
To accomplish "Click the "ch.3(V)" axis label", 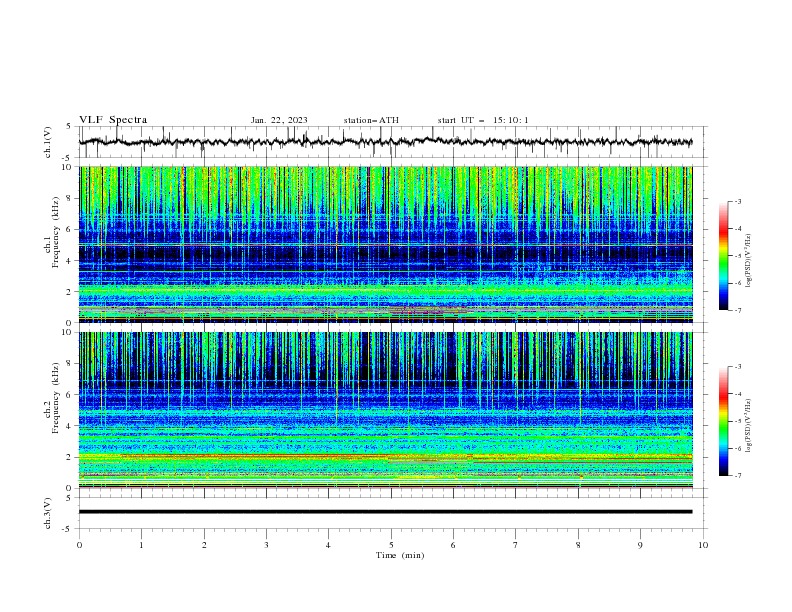I will (48, 513).
